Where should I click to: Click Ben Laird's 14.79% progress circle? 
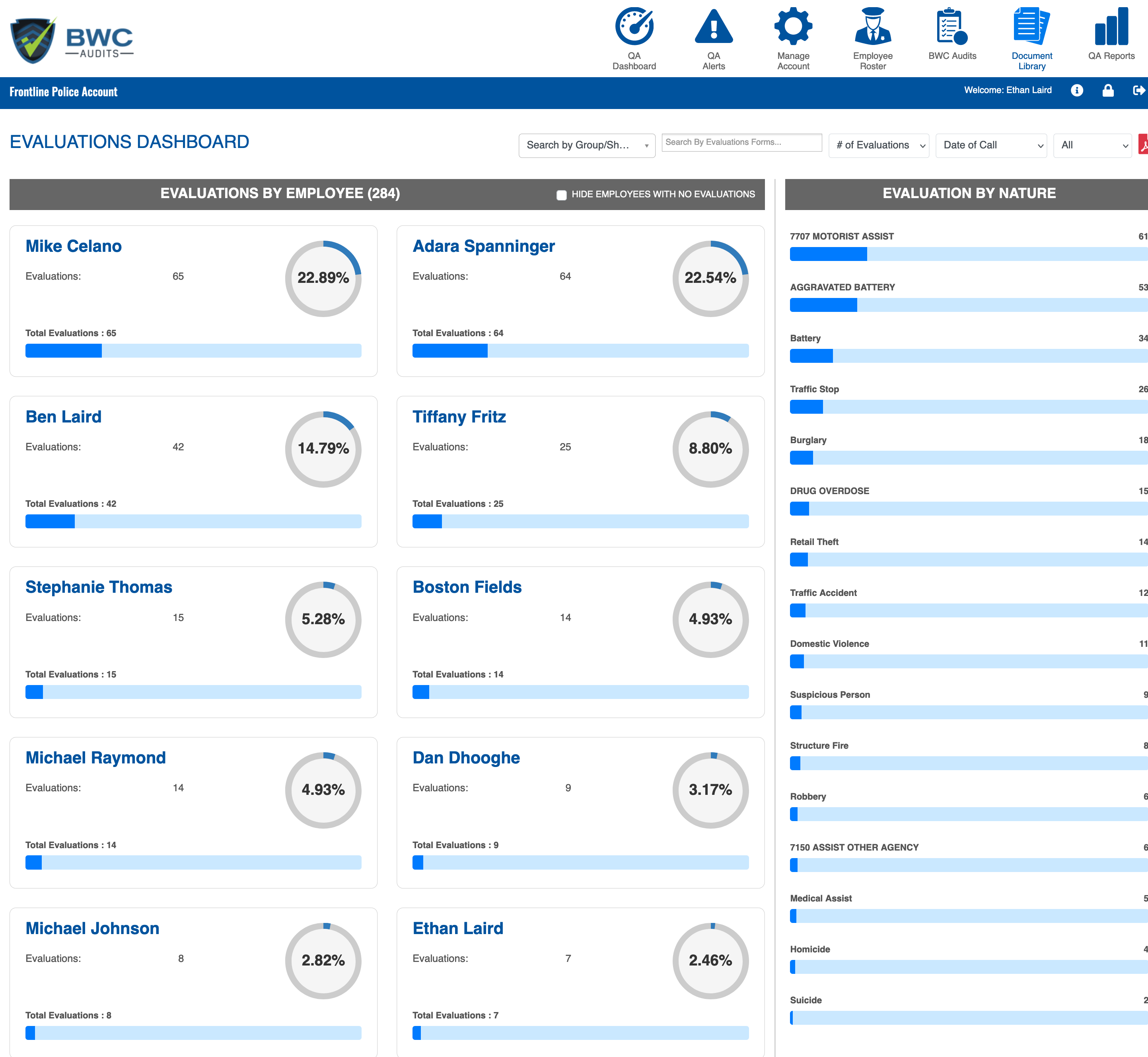[x=323, y=449]
